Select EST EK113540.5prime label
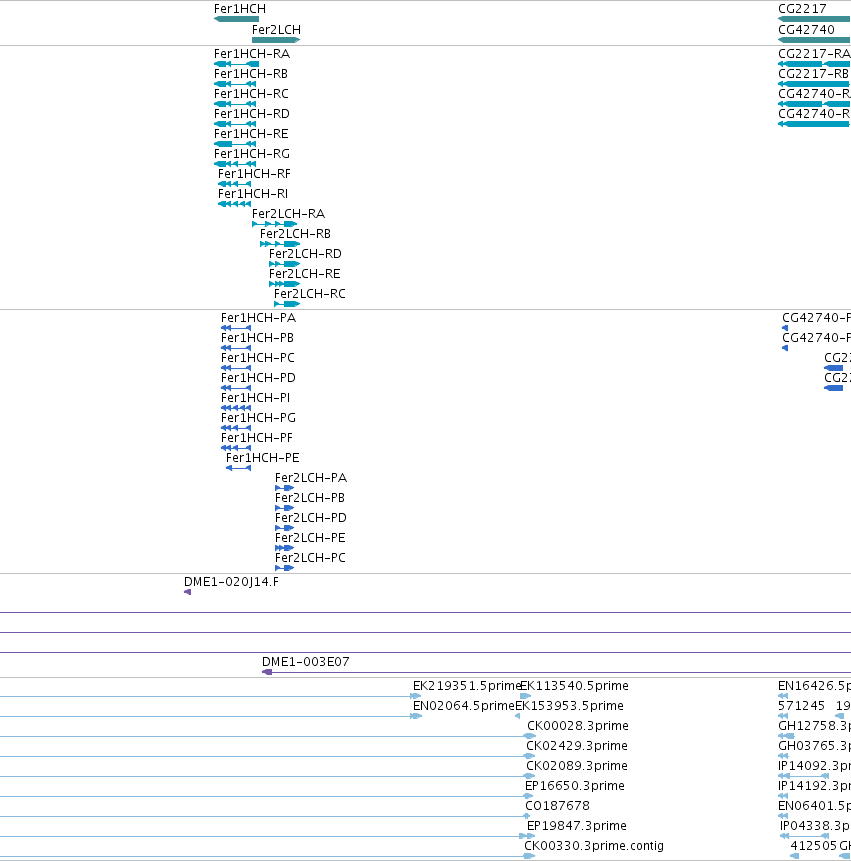Image resolution: width=851 pixels, height=861 pixels. point(574,686)
